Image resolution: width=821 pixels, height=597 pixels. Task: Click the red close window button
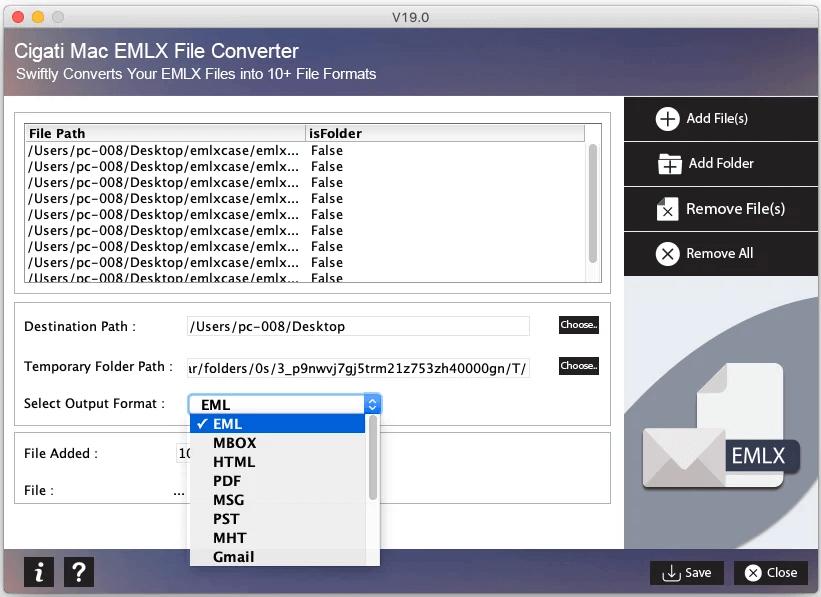pos(18,17)
